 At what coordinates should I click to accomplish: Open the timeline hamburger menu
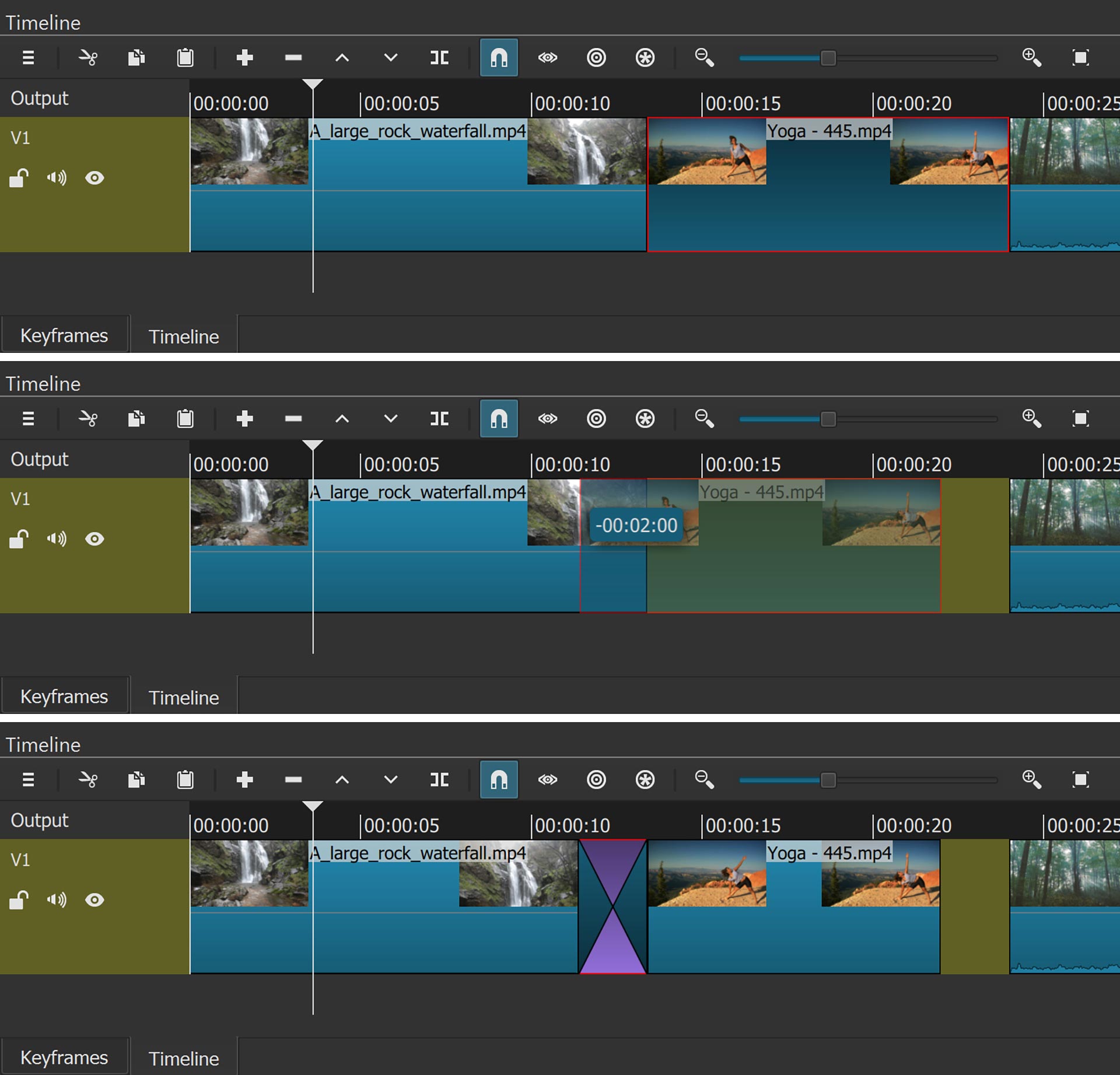pos(27,57)
